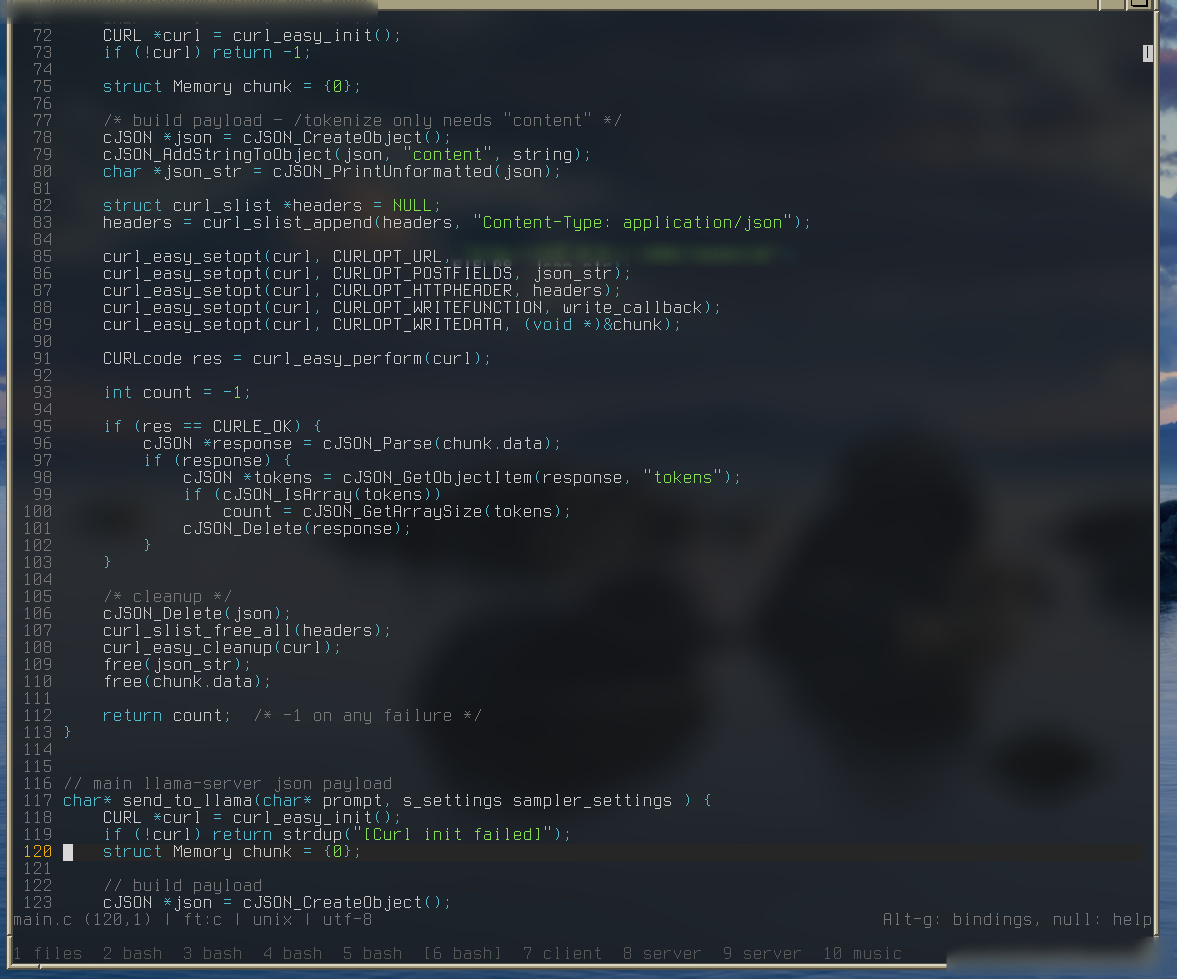Image resolution: width=1177 pixels, height=979 pixels.
Task: Click the main.c filename in status line
Action: pos(43,920)
